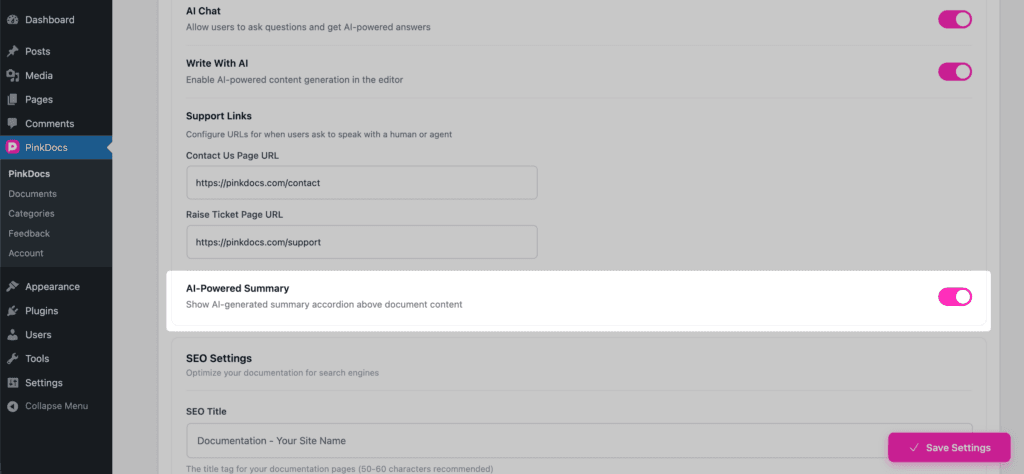Click the Tools wrench icon
1024x474 pixels.
pyautogui.click(x=12, y=358)
